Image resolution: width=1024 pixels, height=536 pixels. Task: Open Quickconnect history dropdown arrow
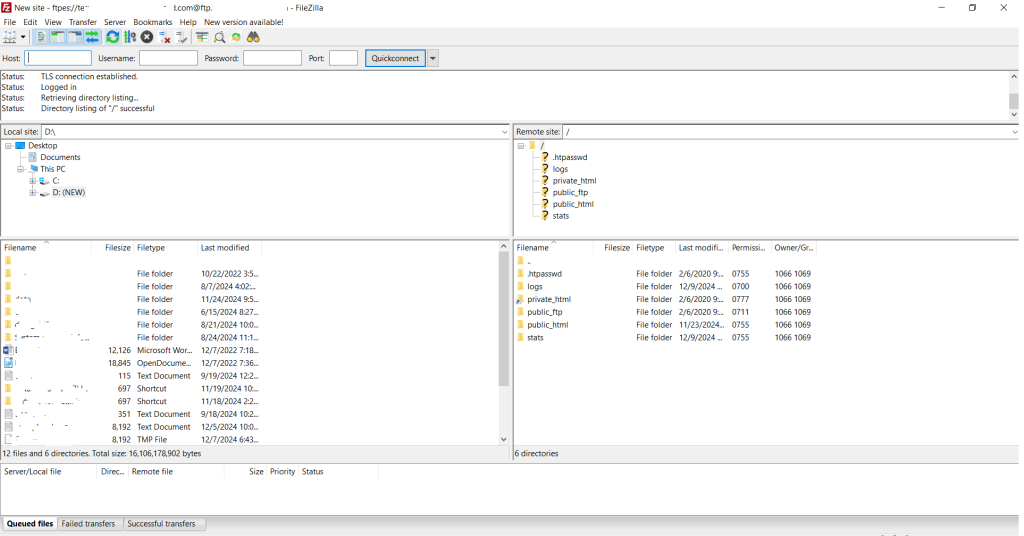[x=432, y=58]
